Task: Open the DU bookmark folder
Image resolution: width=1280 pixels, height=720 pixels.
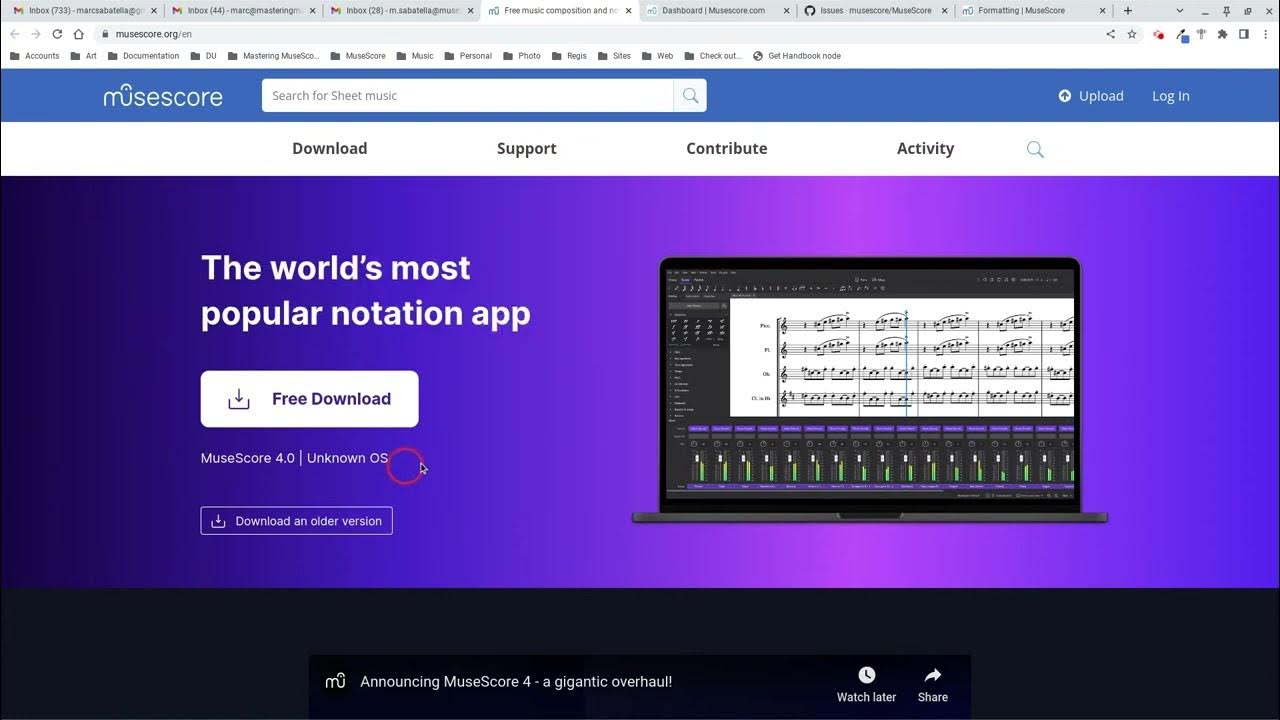Action: coord(202,56)
